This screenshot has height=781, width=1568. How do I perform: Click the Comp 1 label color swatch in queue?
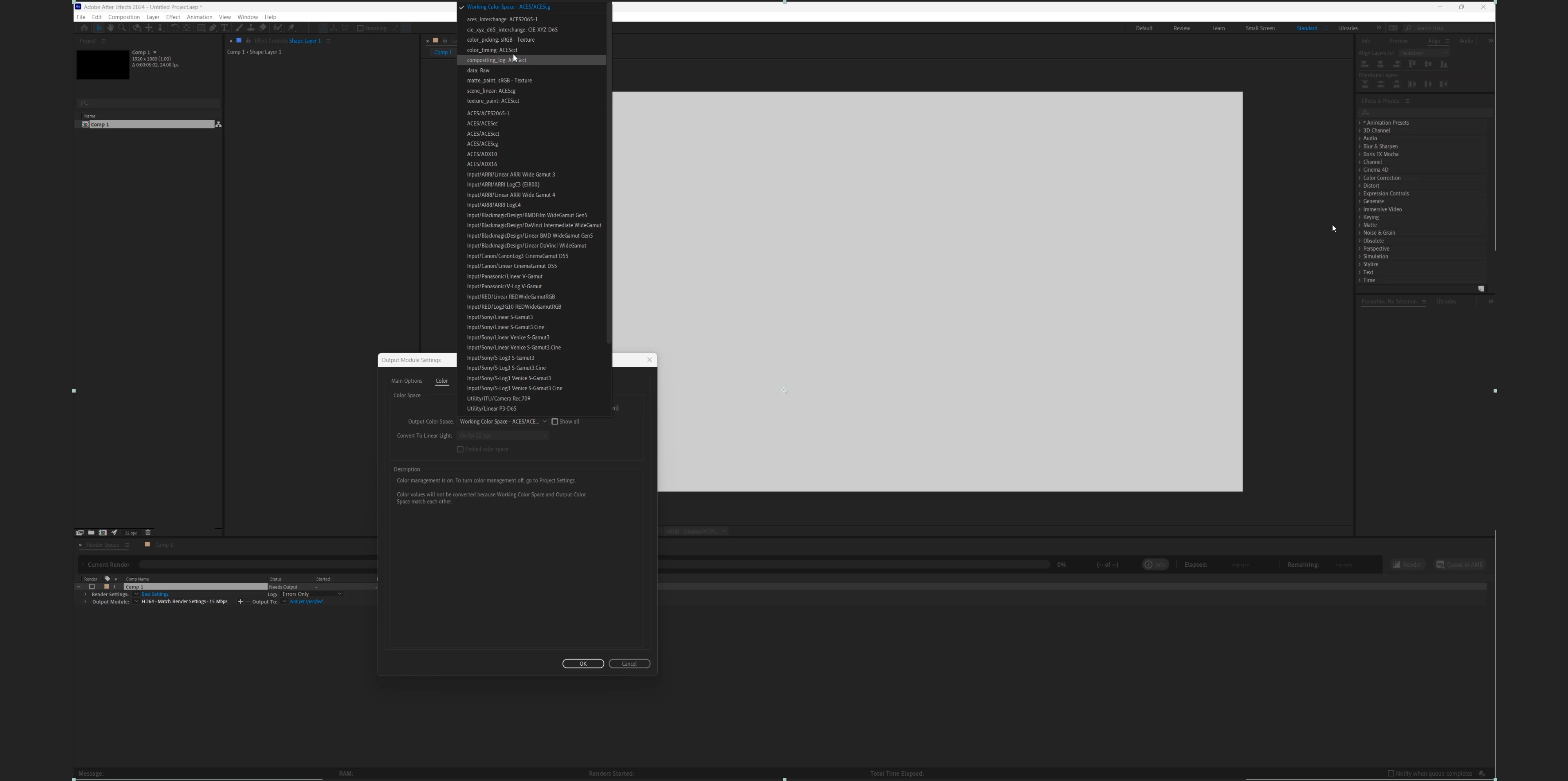(107, 587)
